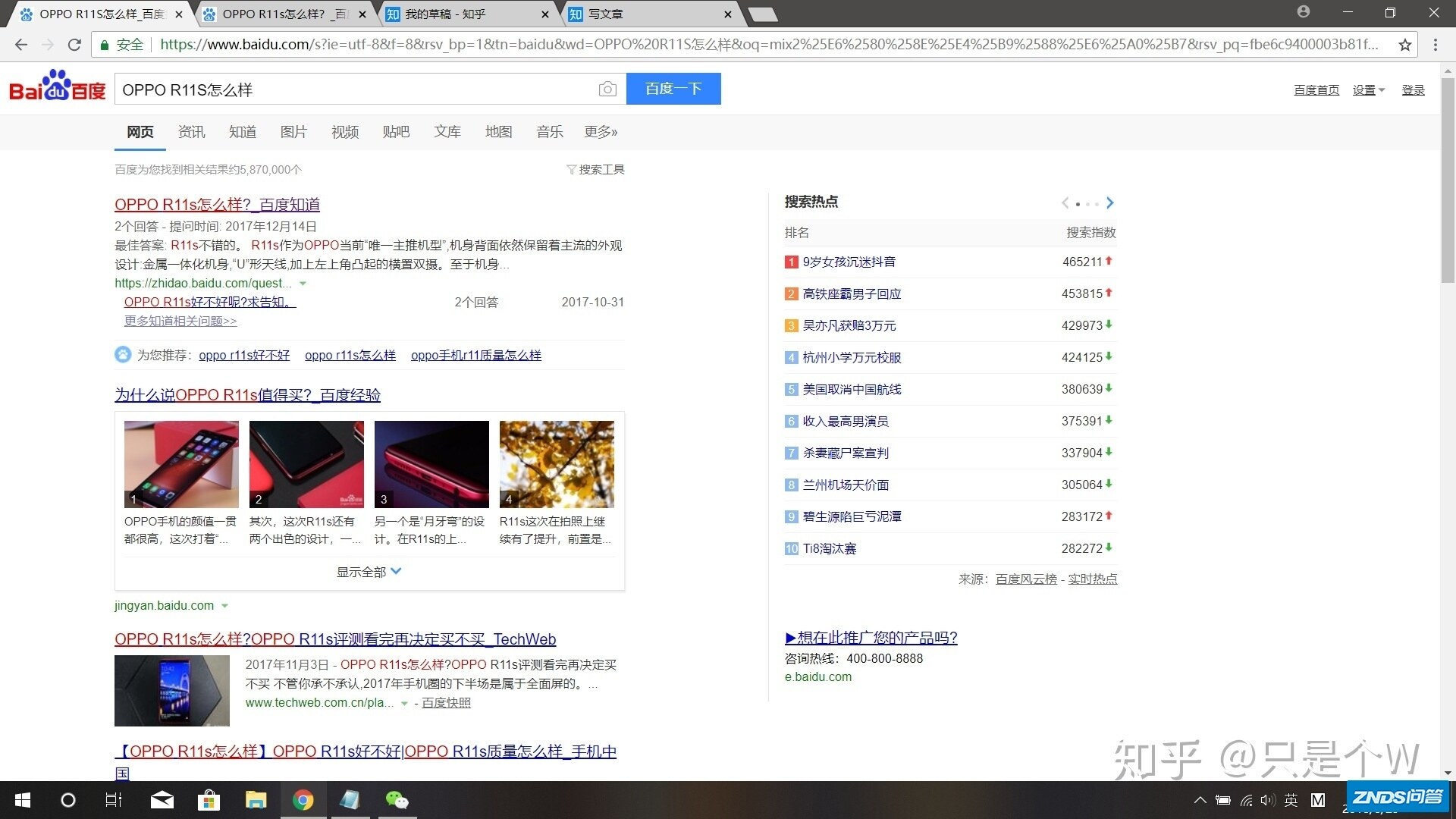Switch to 文库 search tab
This screenshot has width=1456, height=819.
pyautogui.click(x=447, y=132)
